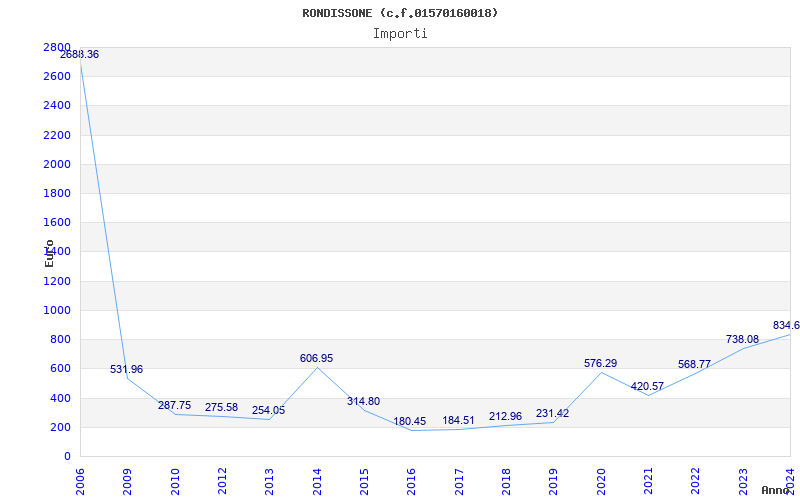Click the x-axis year 2013
The height and width of the screenshot is (500, 800).
point(270,482)
